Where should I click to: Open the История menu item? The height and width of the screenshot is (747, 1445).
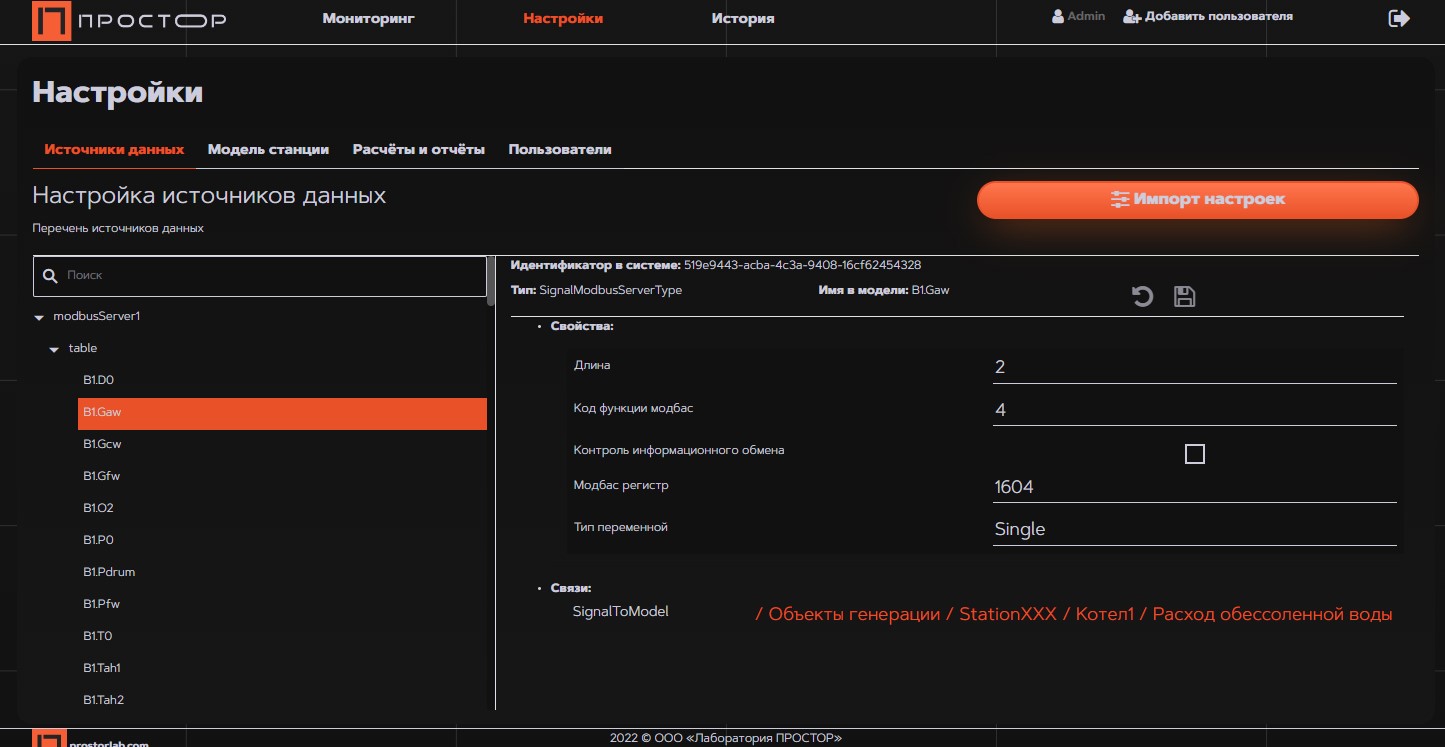click(742, 19)
